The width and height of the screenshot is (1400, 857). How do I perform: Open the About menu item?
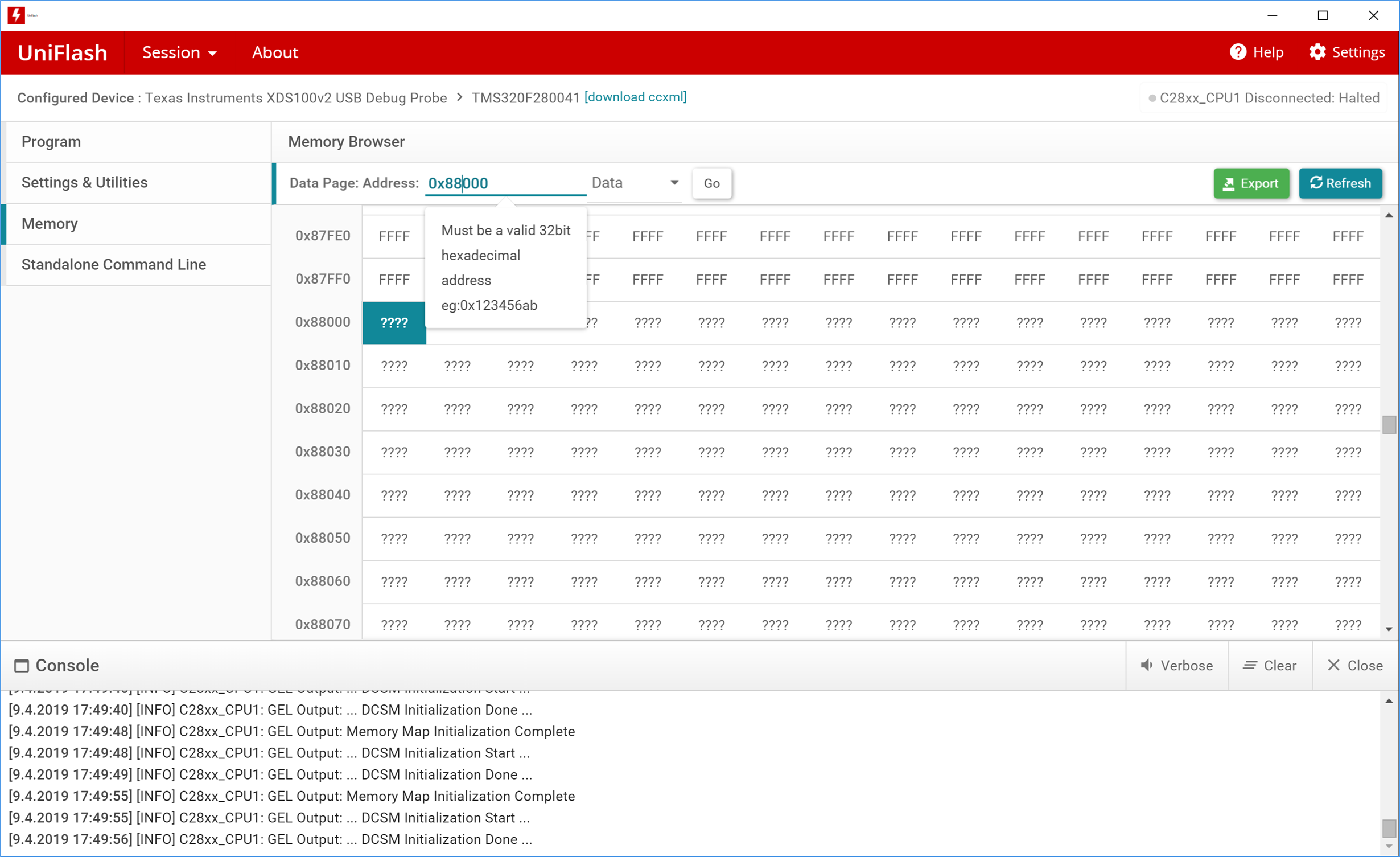pos(275,52)
